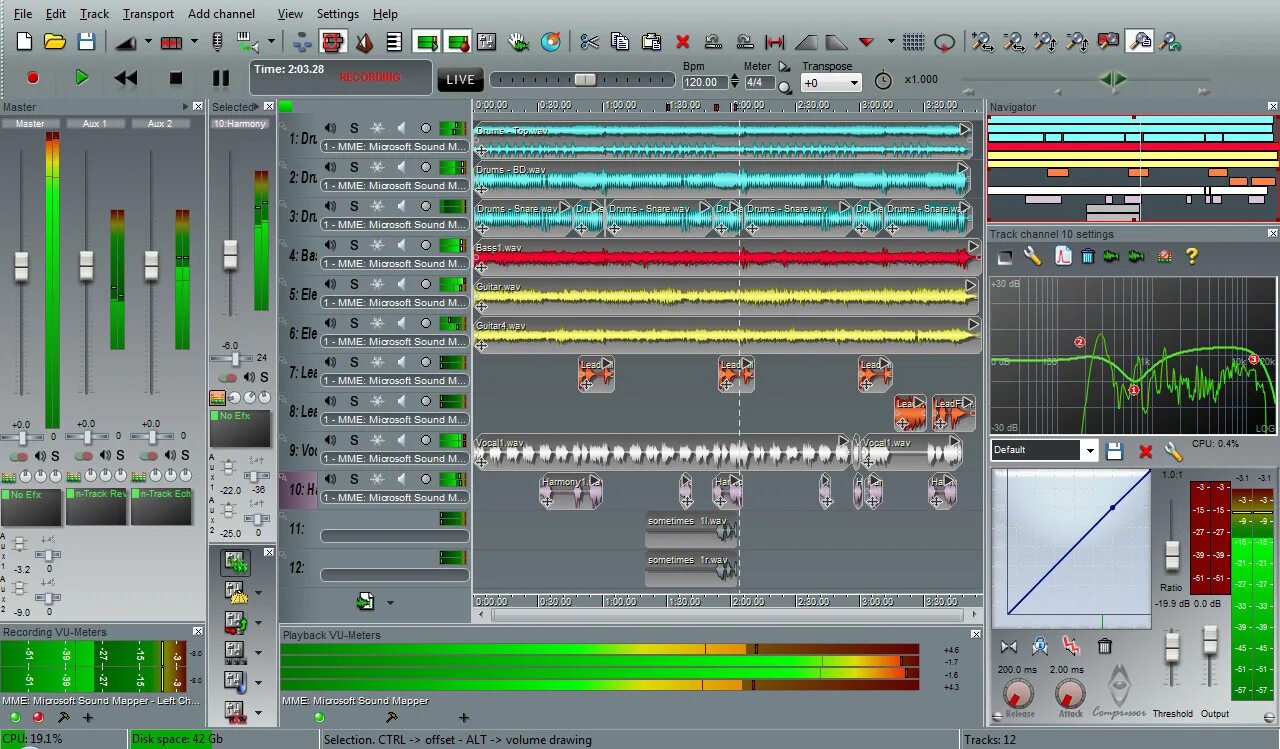1280x749 pixels.
Task: Delete the selection with the red X
Action: click(x=683, y=42)
